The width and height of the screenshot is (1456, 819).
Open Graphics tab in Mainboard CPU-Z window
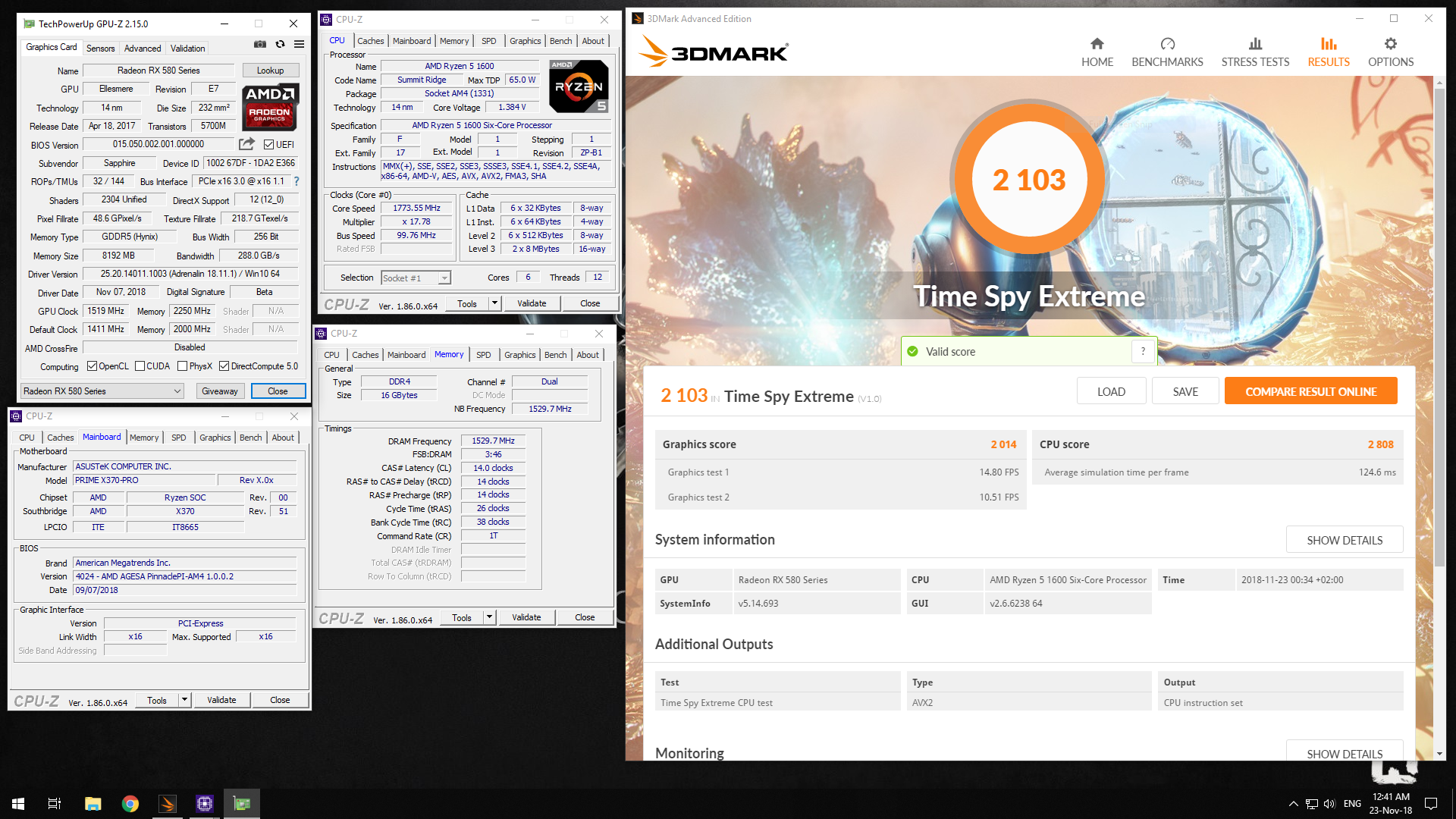tap(215, 438)
